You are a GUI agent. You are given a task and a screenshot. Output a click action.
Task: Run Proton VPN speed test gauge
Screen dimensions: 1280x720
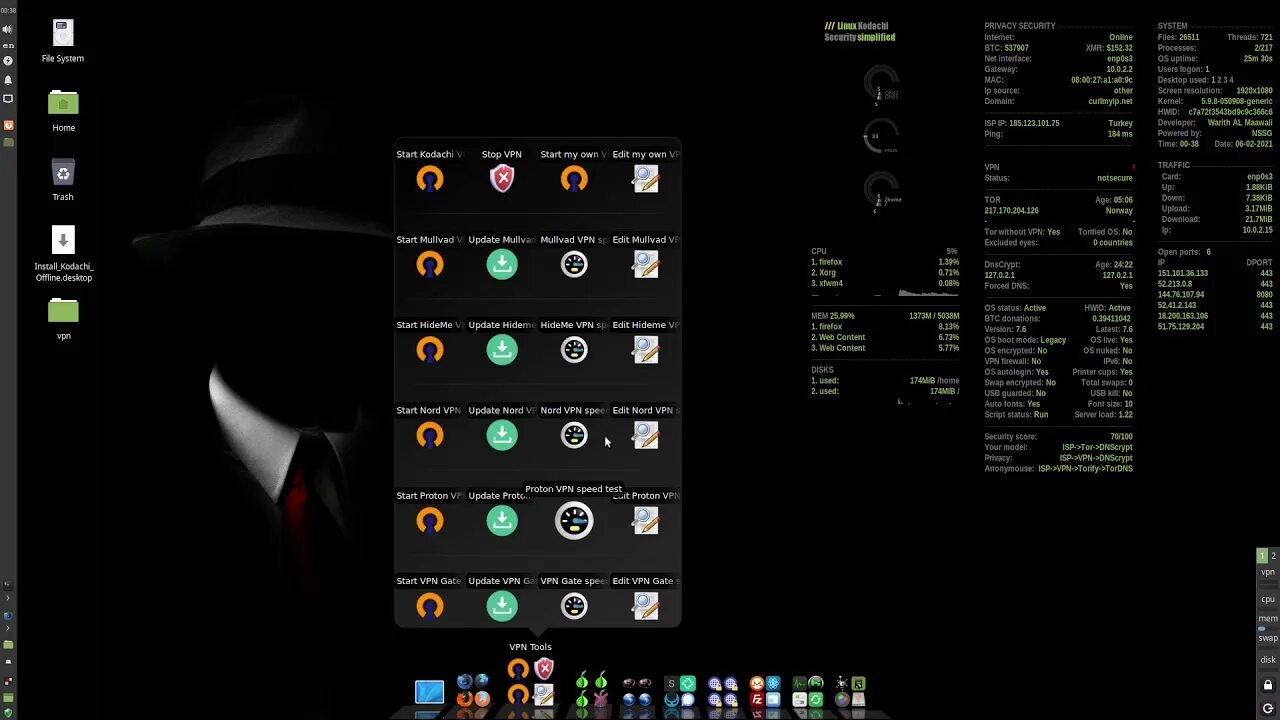574,520
